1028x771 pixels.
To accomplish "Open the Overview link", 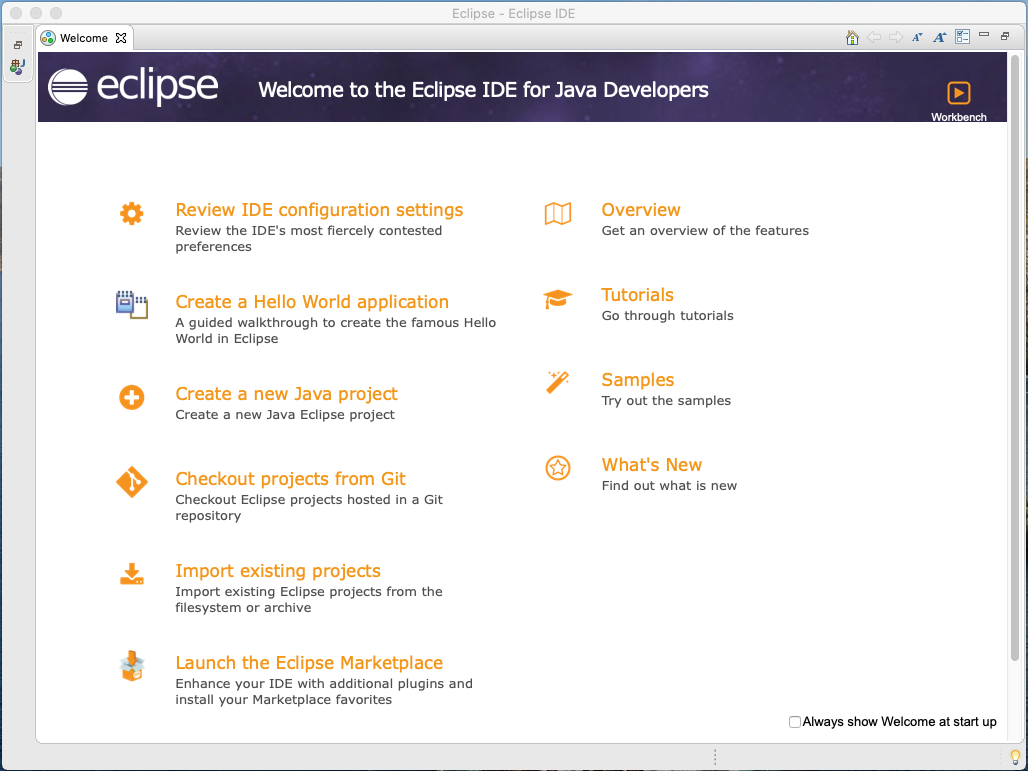I will (x=641, y=210).
